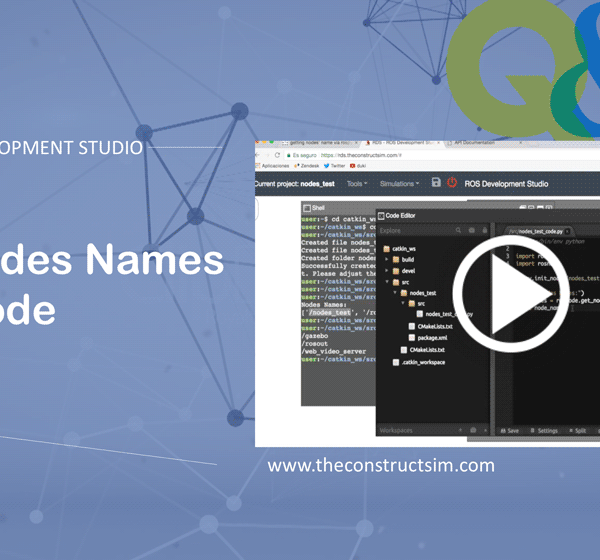The image size is (600, 560).
Task: Expand the devel folder arrow
Action: 386,270
